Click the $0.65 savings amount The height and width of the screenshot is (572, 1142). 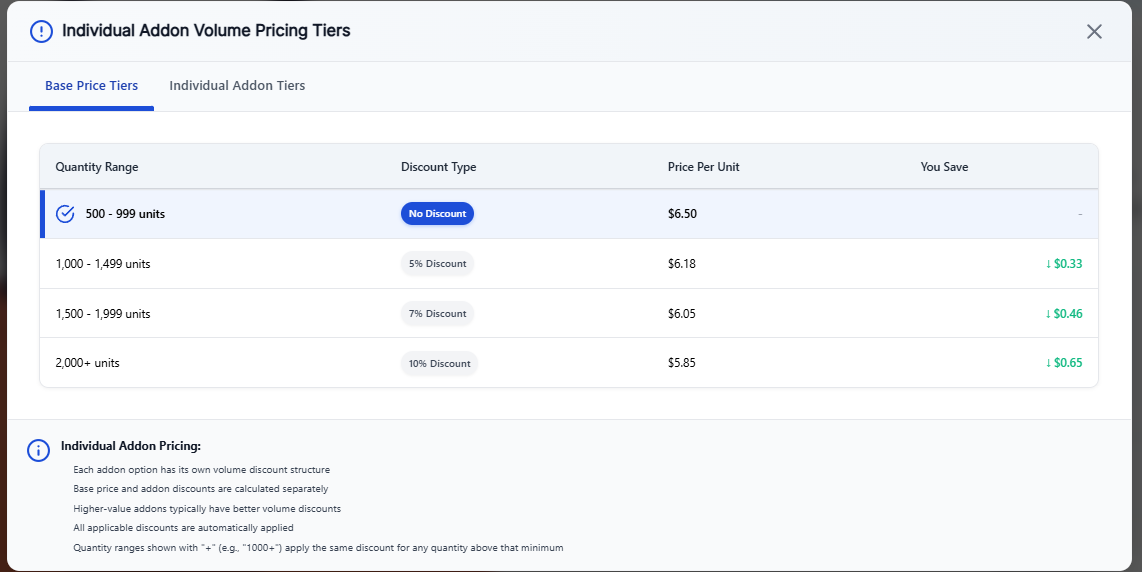point(1064,363)
